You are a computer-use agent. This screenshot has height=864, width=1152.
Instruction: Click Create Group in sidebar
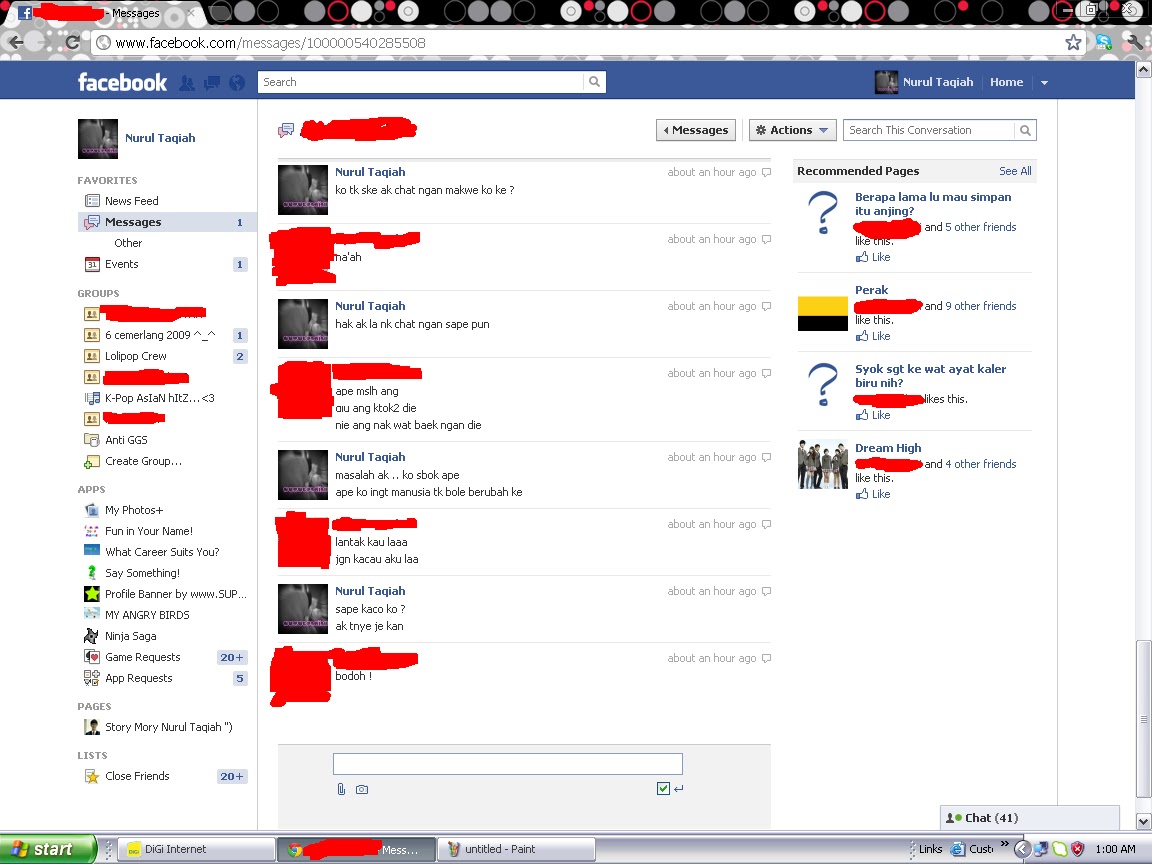pyautogui.click(x=143, y=461)
